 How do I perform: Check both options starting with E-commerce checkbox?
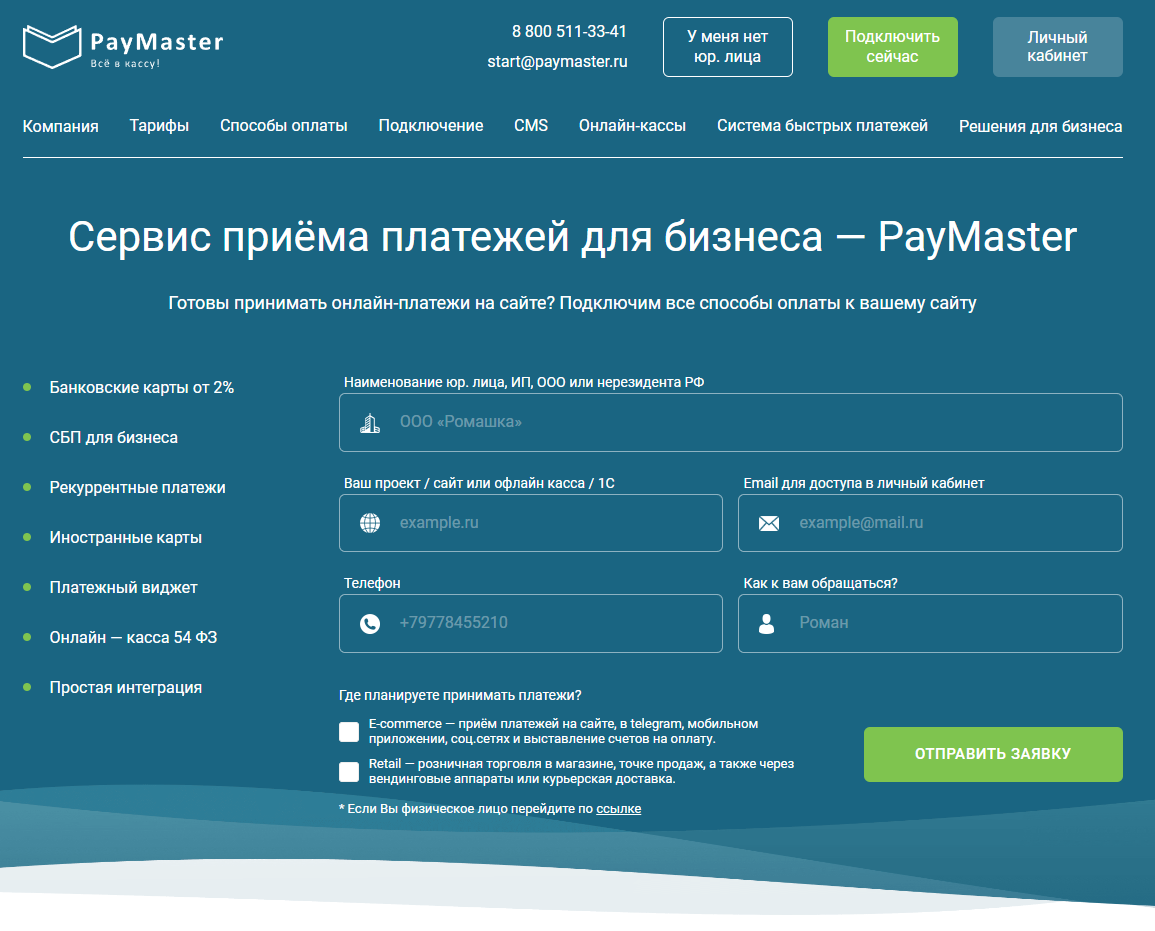(349, 731)
